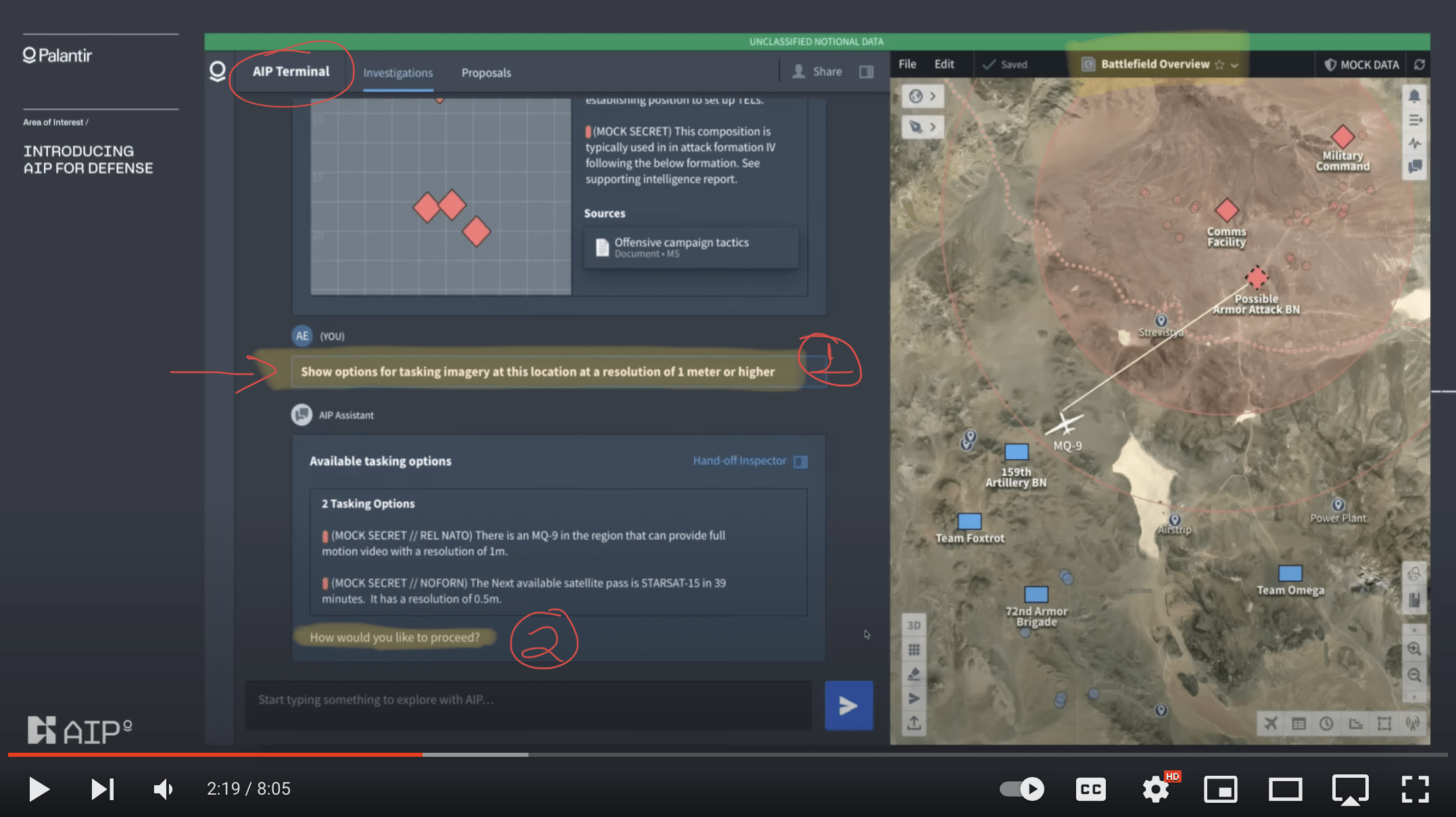Open the Hand-off Inspector link

[x=739, y=461]
